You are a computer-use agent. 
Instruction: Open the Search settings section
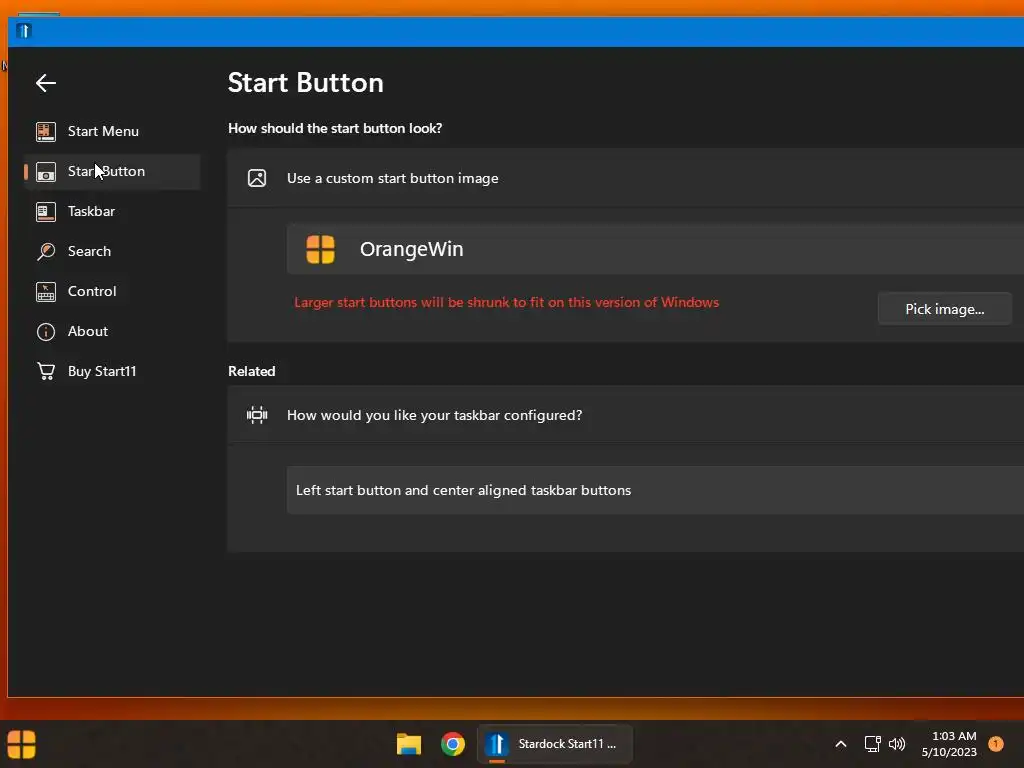(112, 251)
